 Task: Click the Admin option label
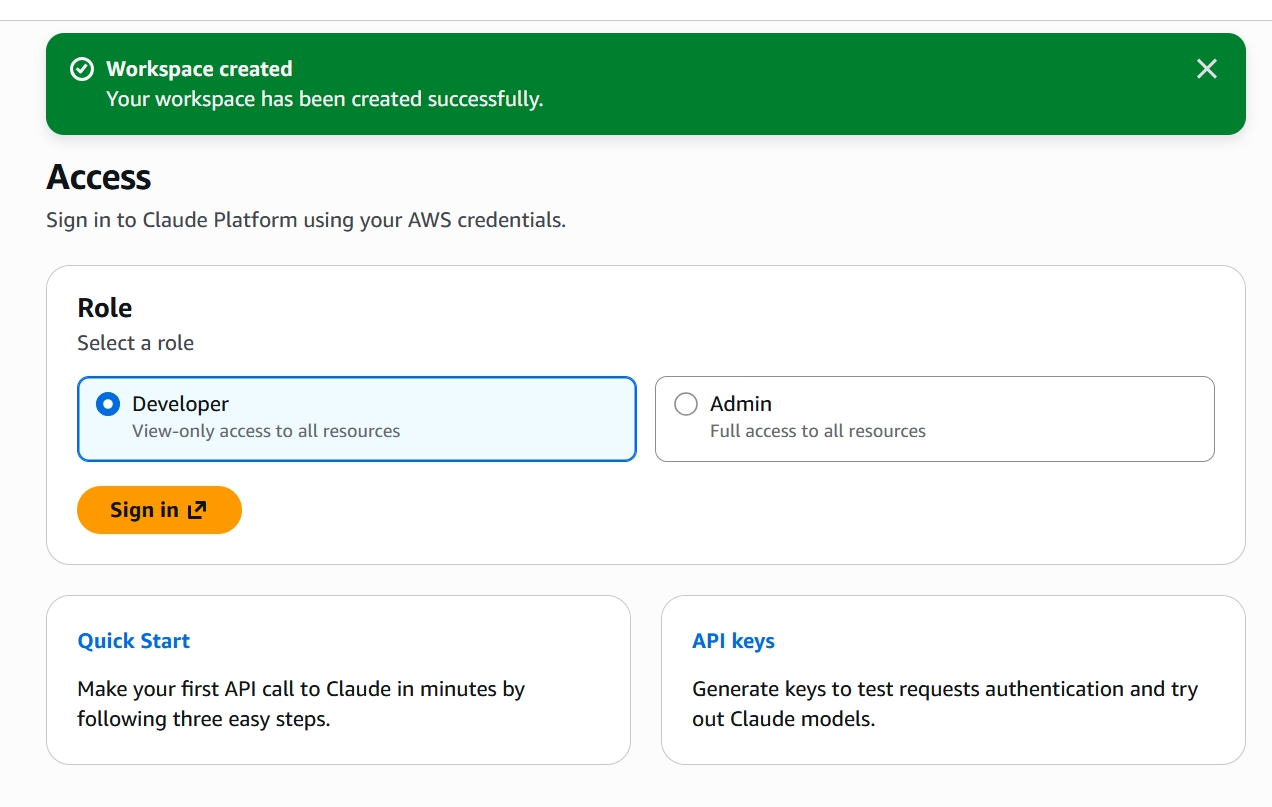[741, 404]
